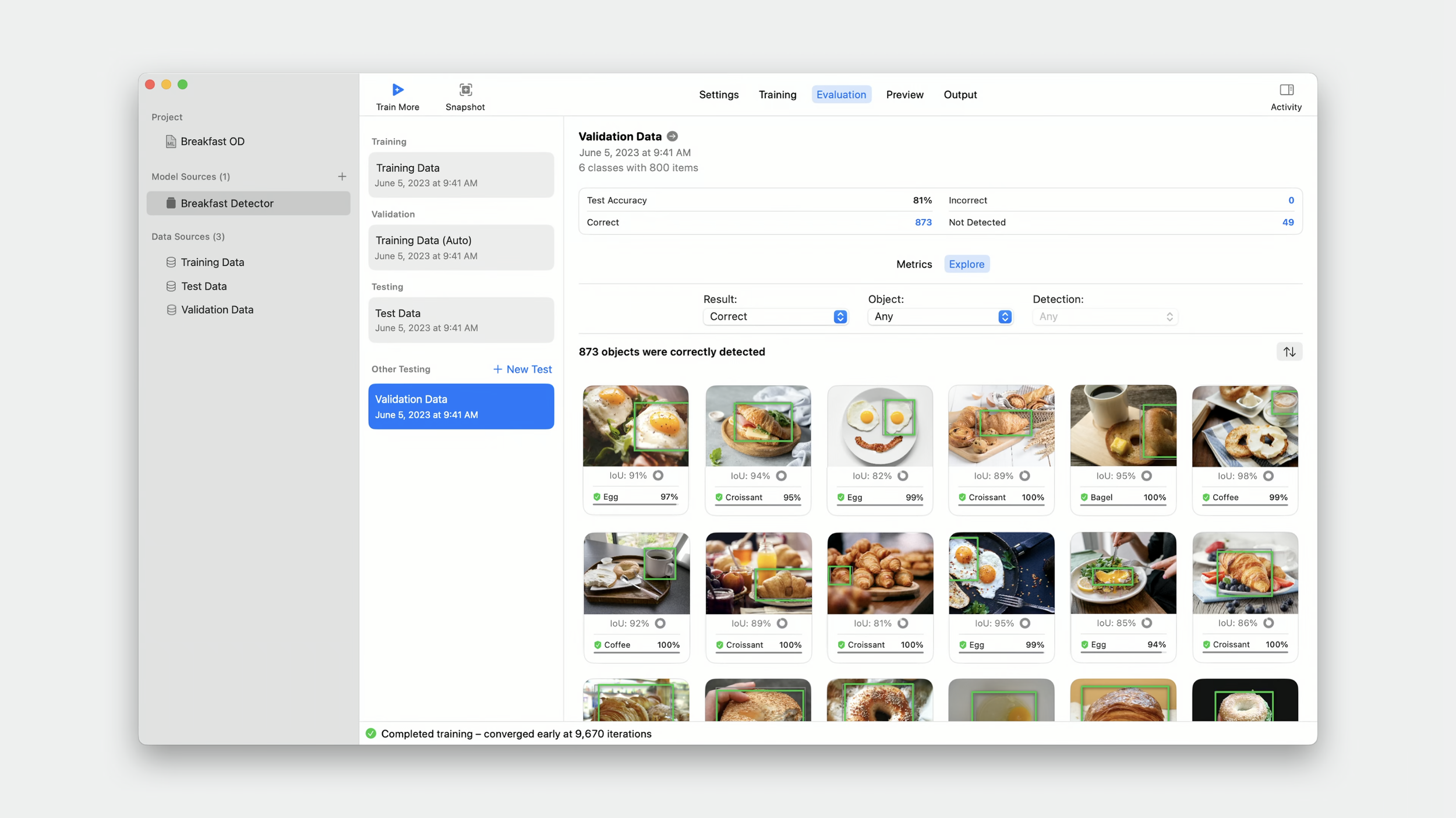Viewport: 1456px width, 818px height.
Task: Select the Breakfast Detector model source
Action: click(x=248, y=203)
